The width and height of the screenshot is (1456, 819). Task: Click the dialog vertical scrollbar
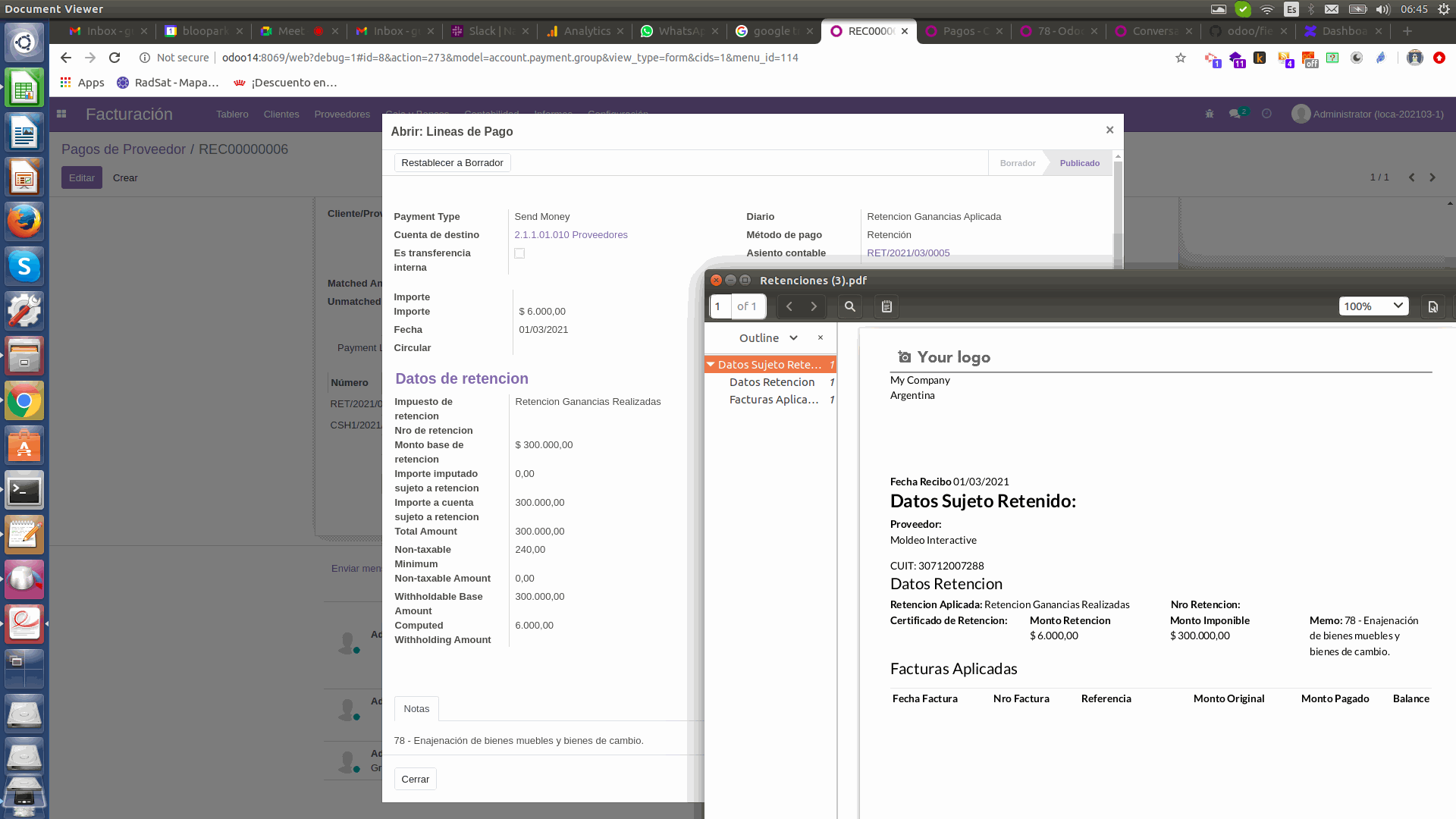pyautogui.click(x=1118, y=209)
